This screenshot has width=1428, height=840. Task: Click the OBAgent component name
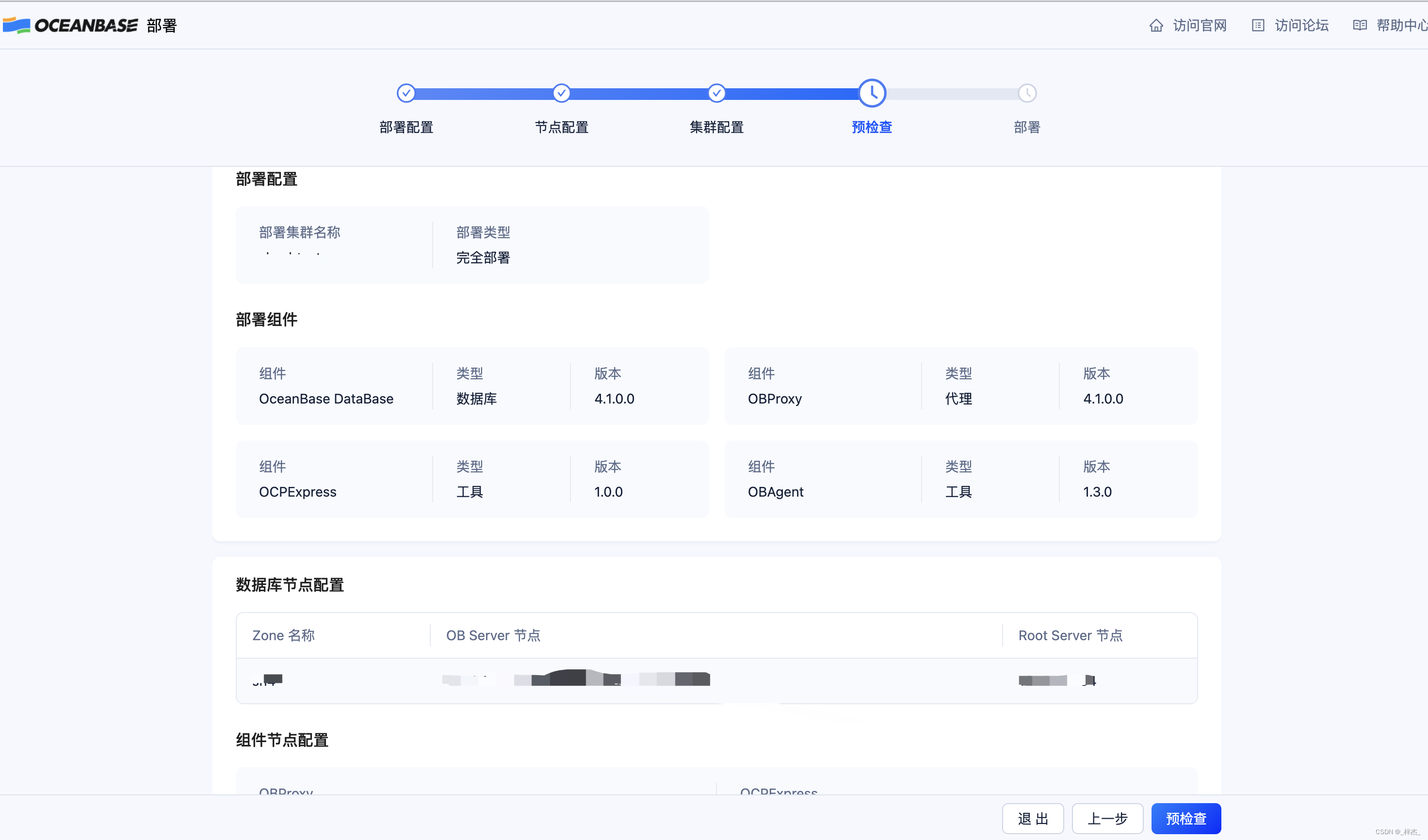click(776, 492)
